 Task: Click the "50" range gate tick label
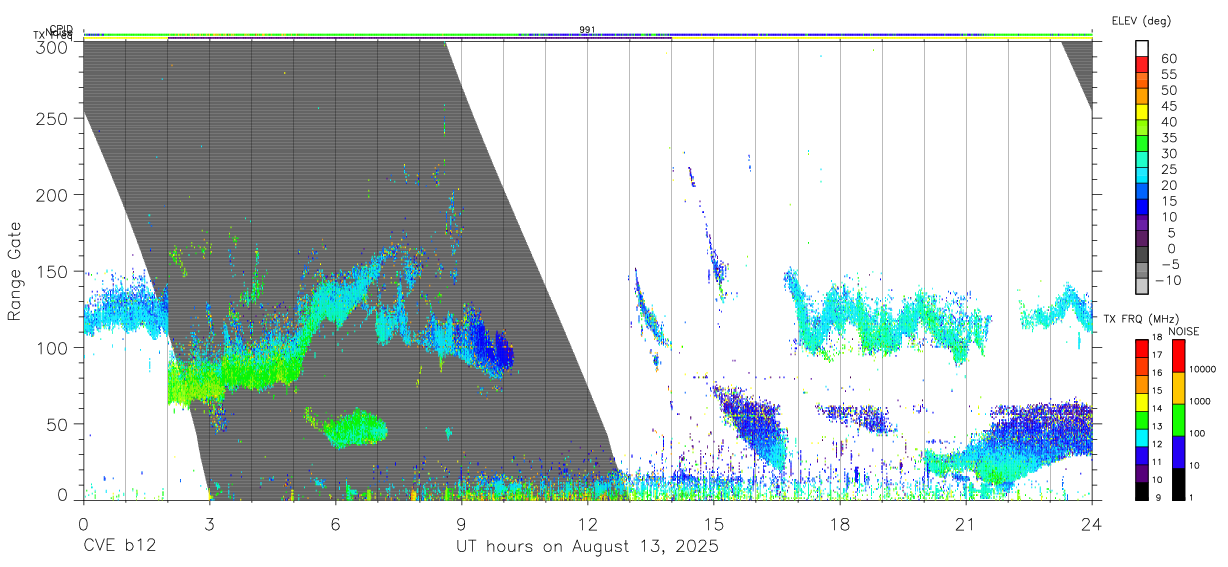(x=57, y=424)
